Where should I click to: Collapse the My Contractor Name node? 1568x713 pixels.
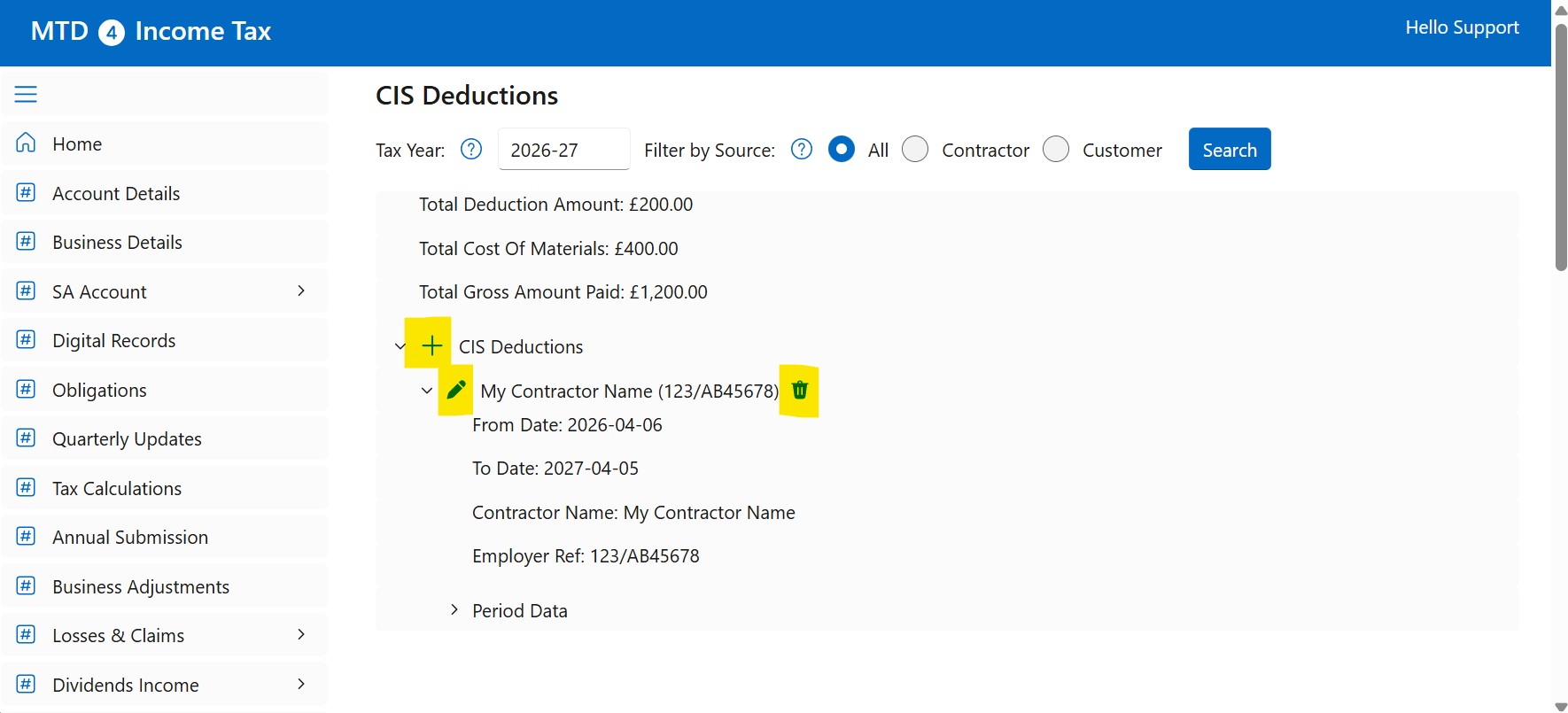pos(427,390)
